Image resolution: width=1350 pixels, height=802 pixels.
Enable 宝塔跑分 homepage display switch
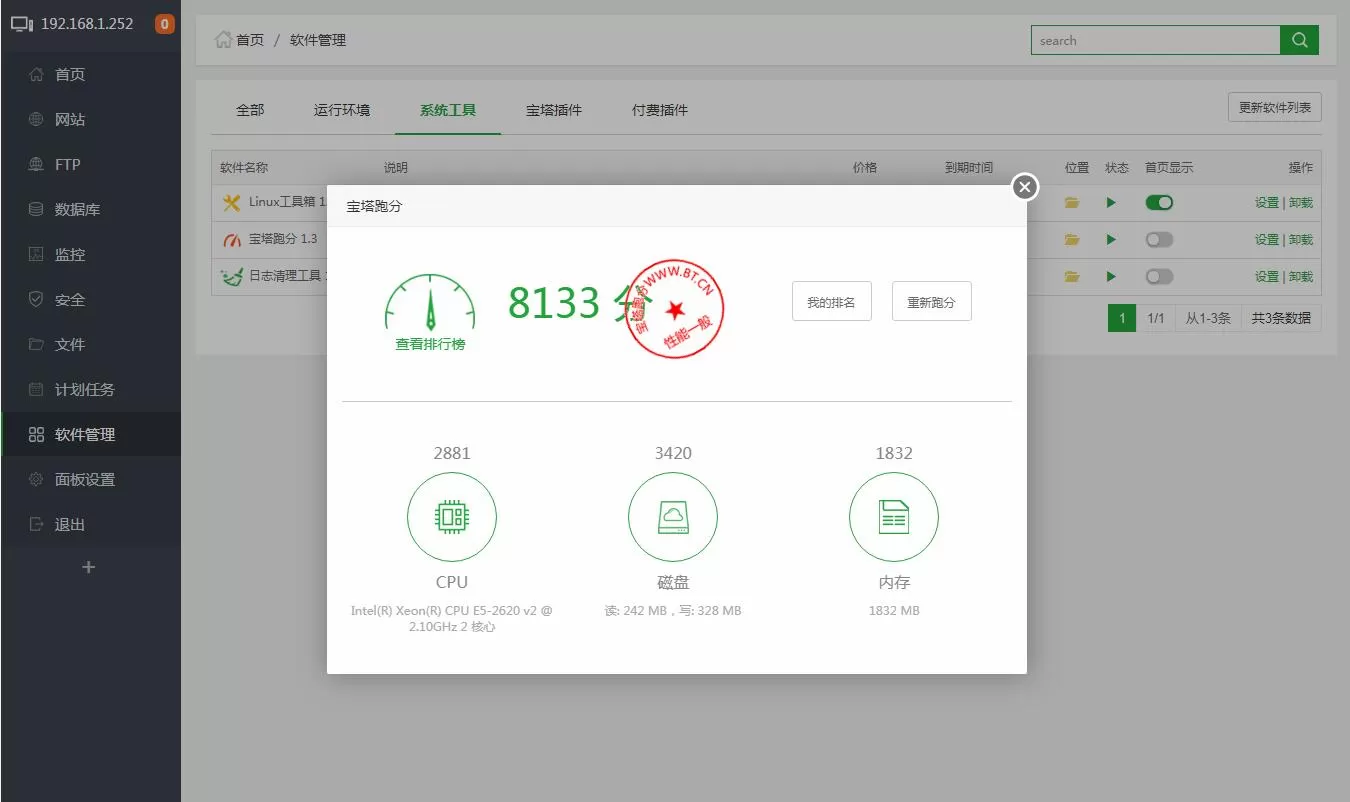pyautogui.click(x=1159, y=239)
